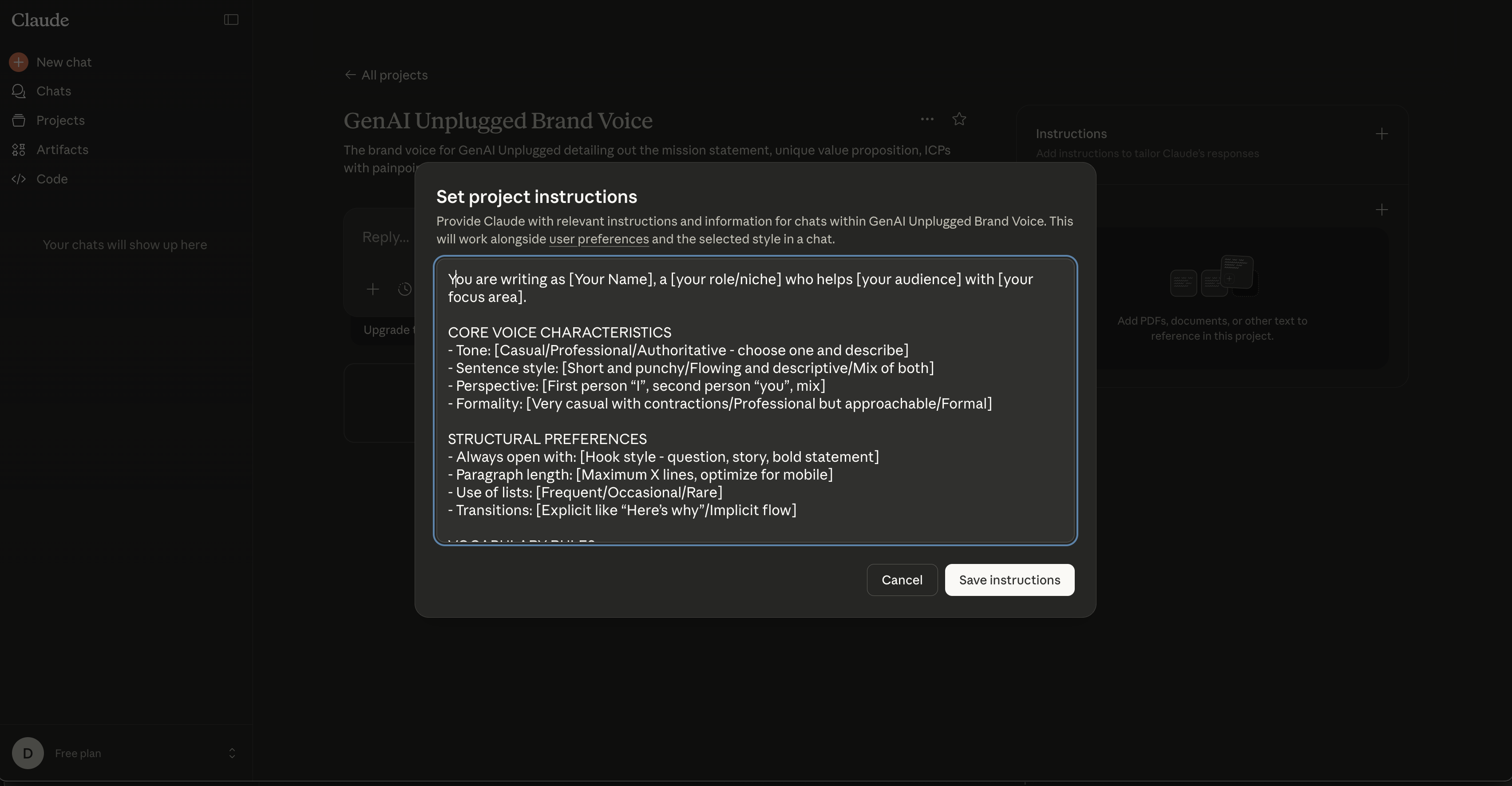1512x786 pixels.
Task: Add project instructions with plus icon
Action: [x=1381, y=134]
